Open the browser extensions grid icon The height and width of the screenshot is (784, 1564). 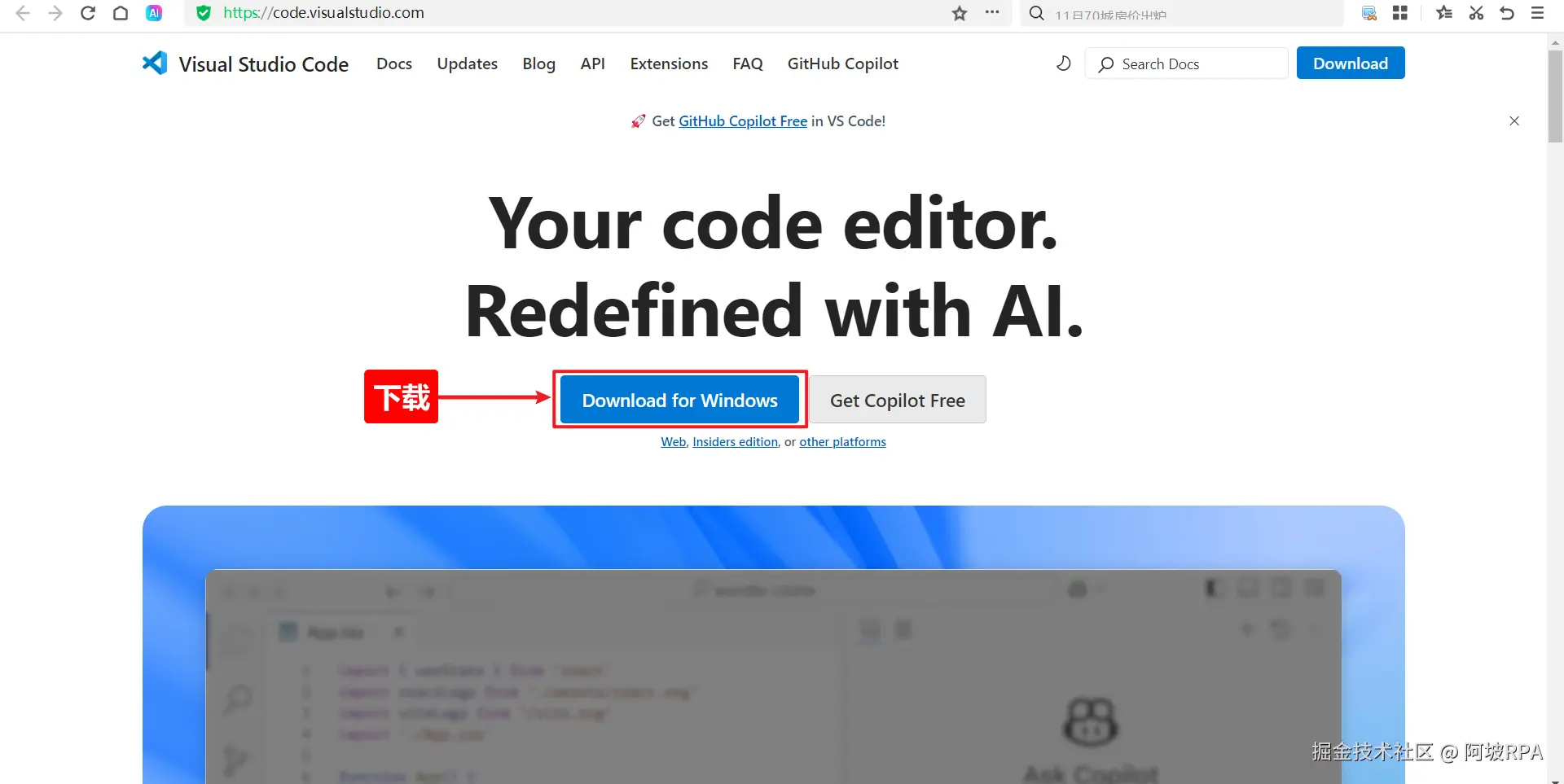pyautogui.click(x=1400, y=13)
